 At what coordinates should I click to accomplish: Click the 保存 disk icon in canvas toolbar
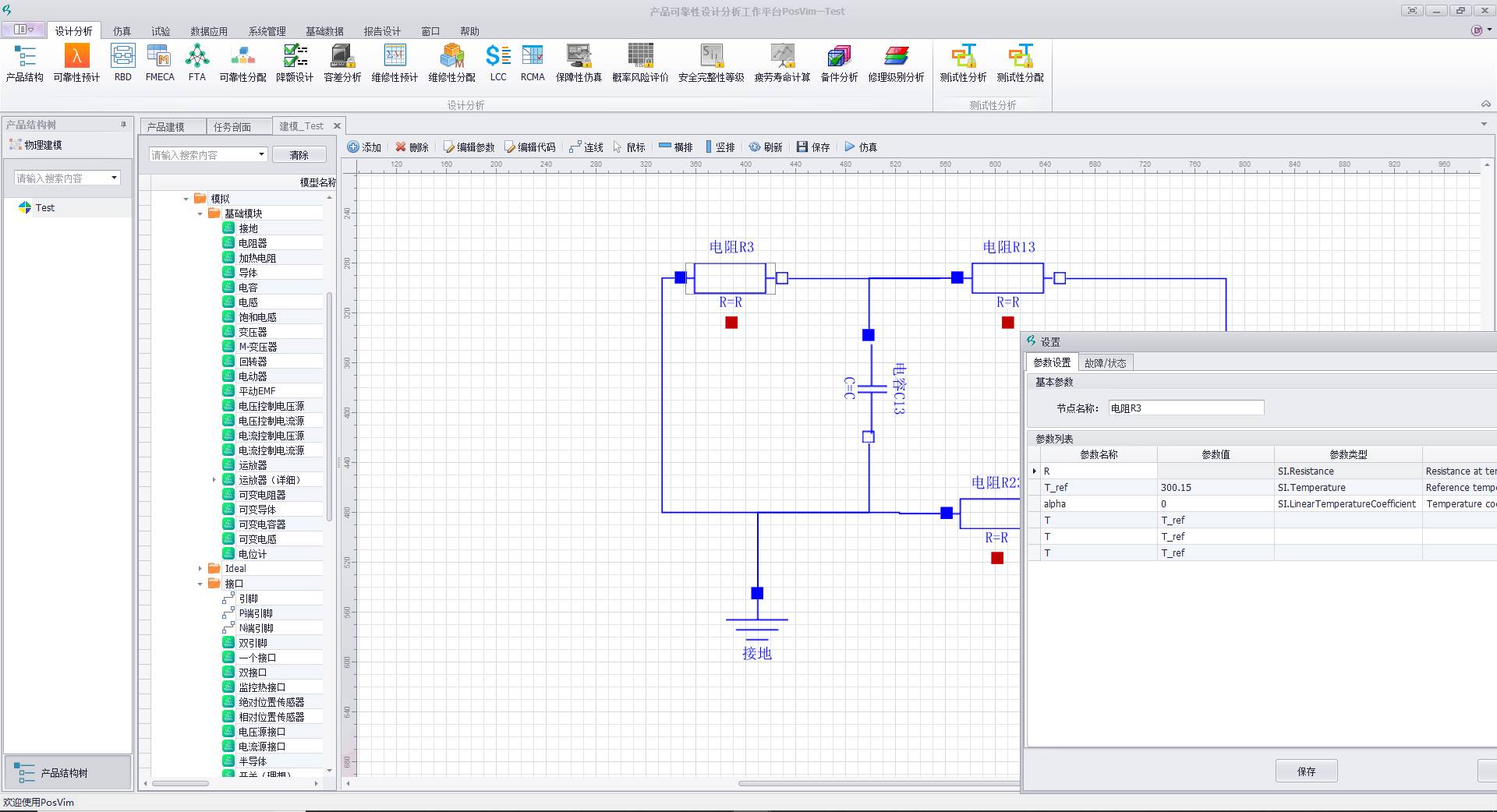[x=802, y=147]
